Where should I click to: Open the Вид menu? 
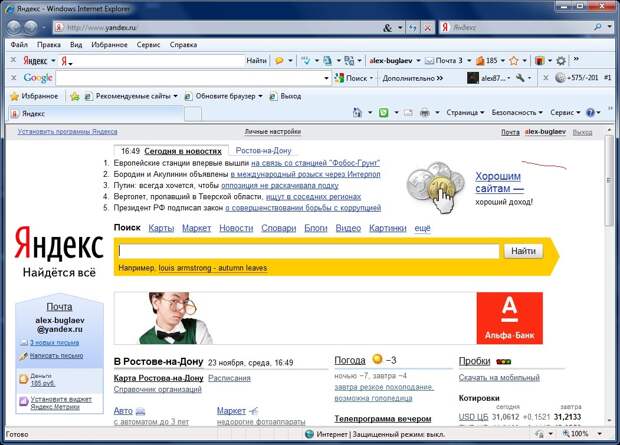pyautogui.click(x=76, y=45)
